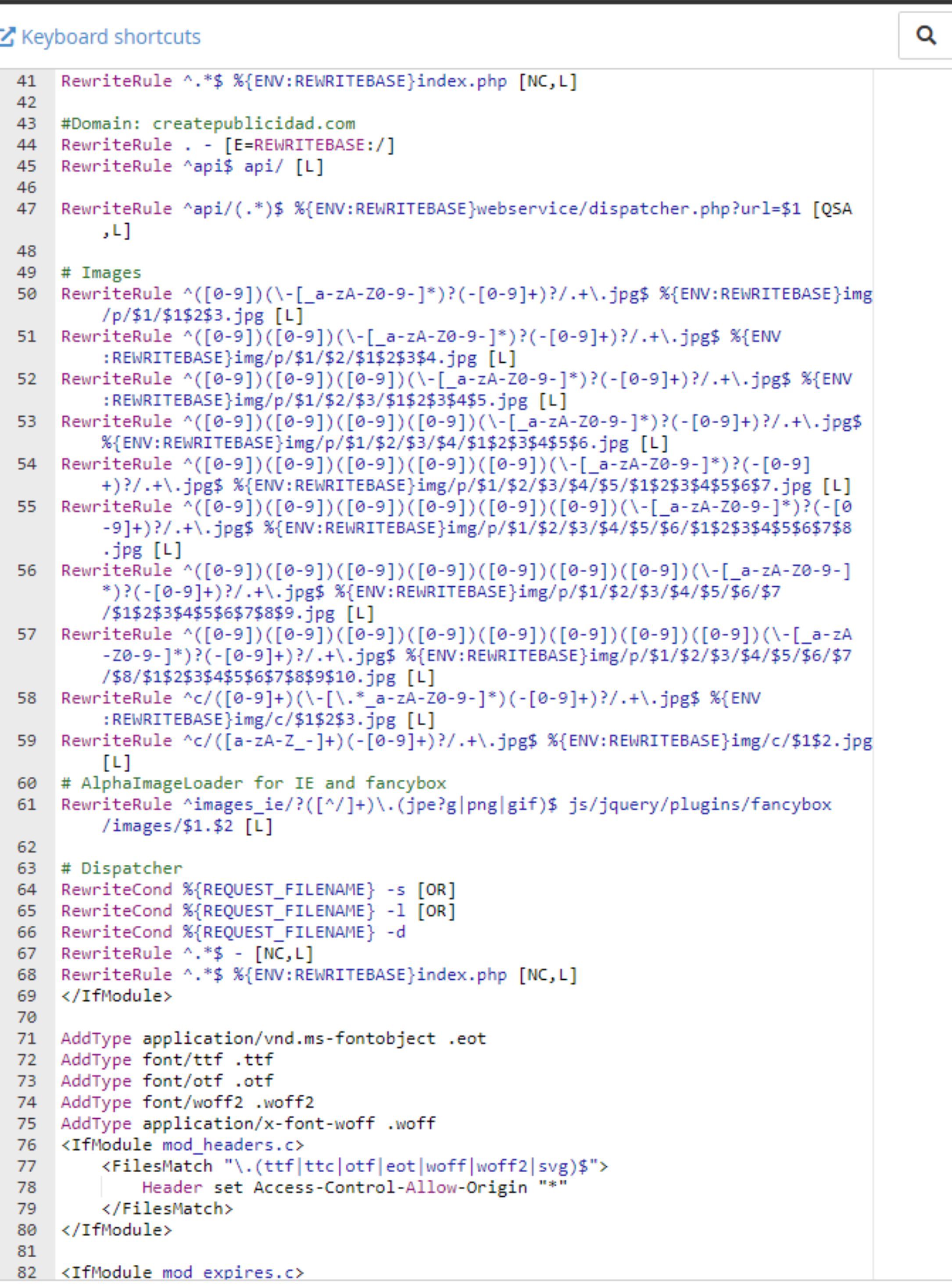Viewport: 952px width, 1288px height.
Task: Click 'AddType application/x-font-woff .woff' line
Action: [248, 1124]
